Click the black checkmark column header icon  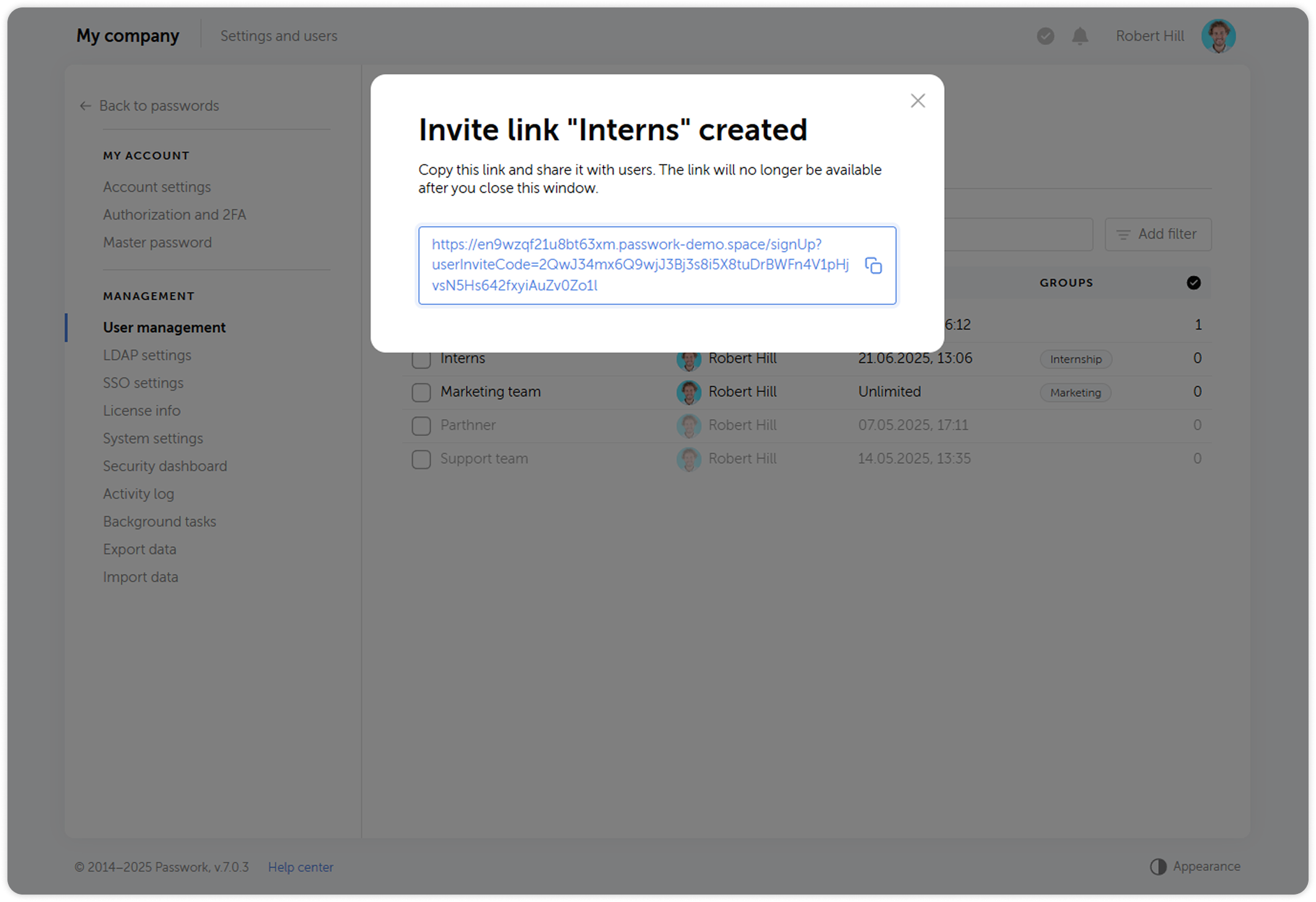point(1193,282)
